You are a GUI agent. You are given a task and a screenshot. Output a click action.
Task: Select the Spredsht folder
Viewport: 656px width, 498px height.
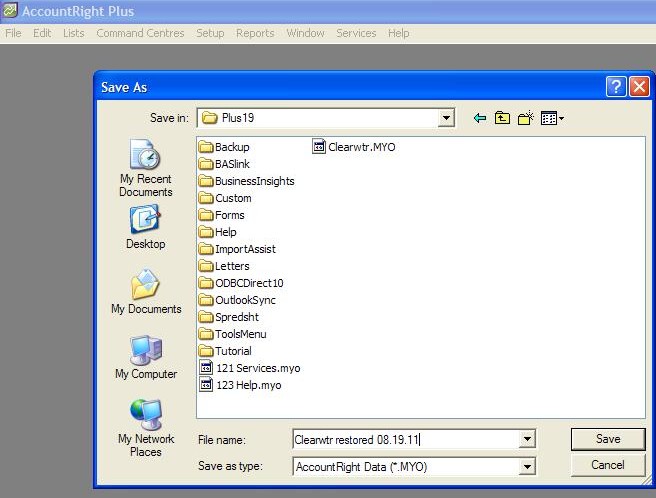(x=229, y=317)
